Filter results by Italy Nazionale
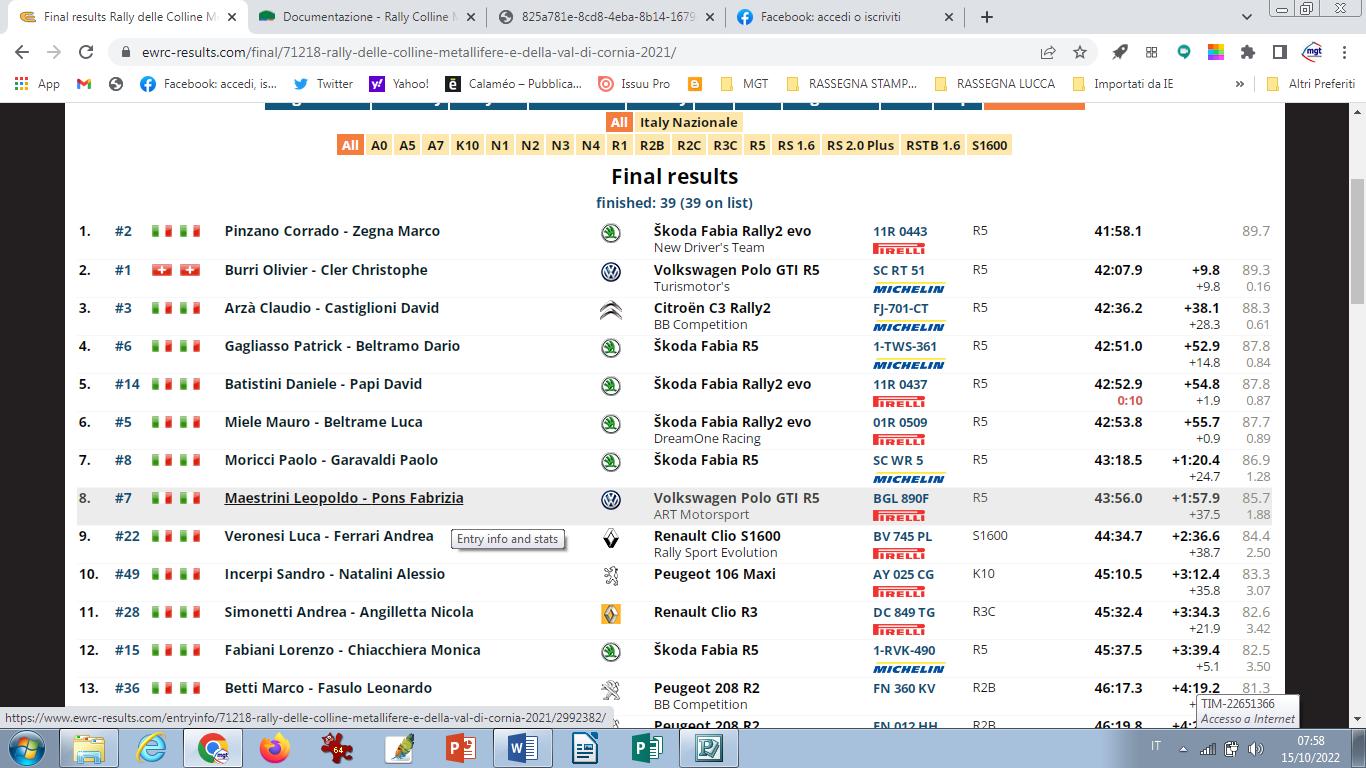 tap(689, 122)
